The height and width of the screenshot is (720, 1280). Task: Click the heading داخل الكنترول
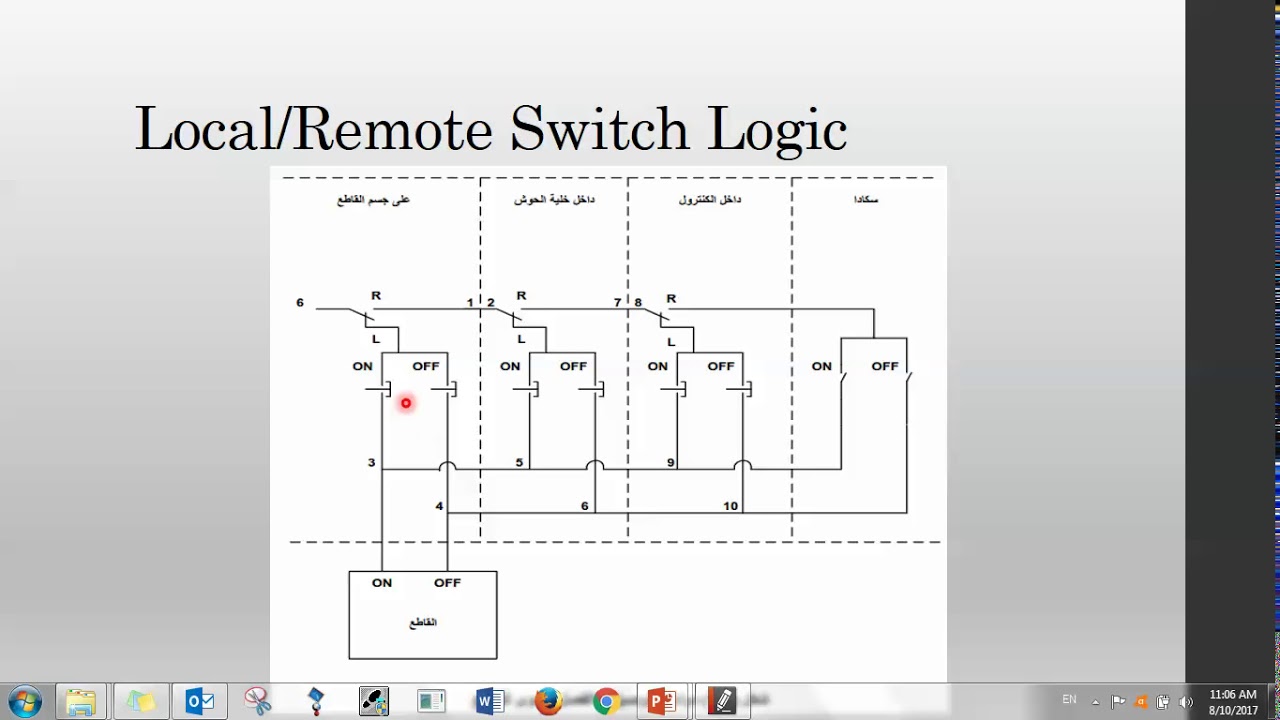(x=710, y=200)
